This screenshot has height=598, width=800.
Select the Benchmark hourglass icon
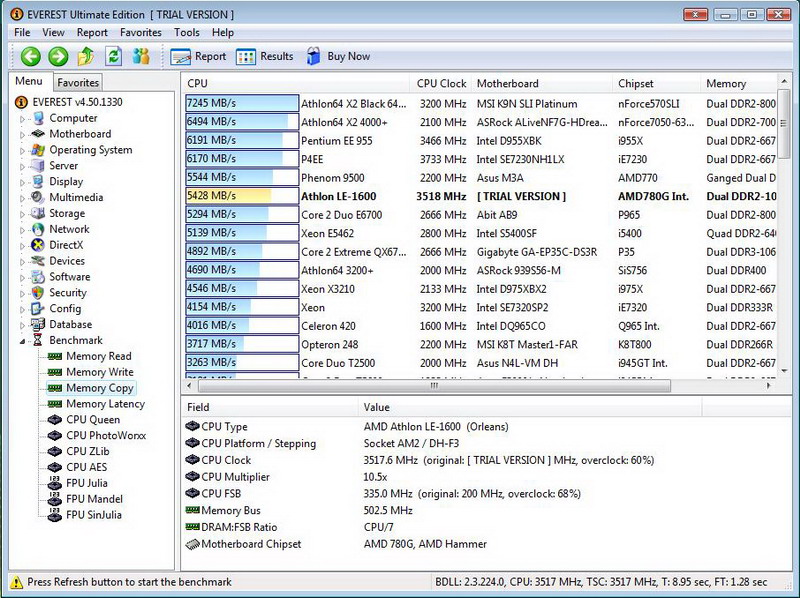(x=38, y=340)
